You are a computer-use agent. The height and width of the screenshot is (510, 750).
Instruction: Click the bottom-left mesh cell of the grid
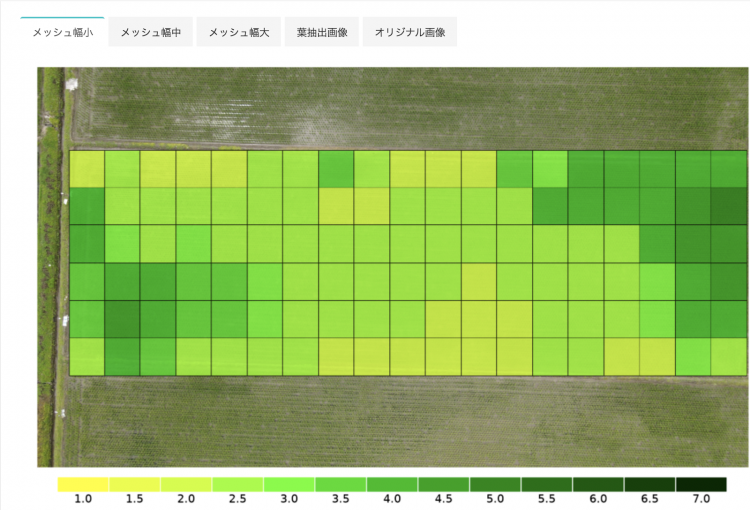pyautogui.click(x=87, y=357)
